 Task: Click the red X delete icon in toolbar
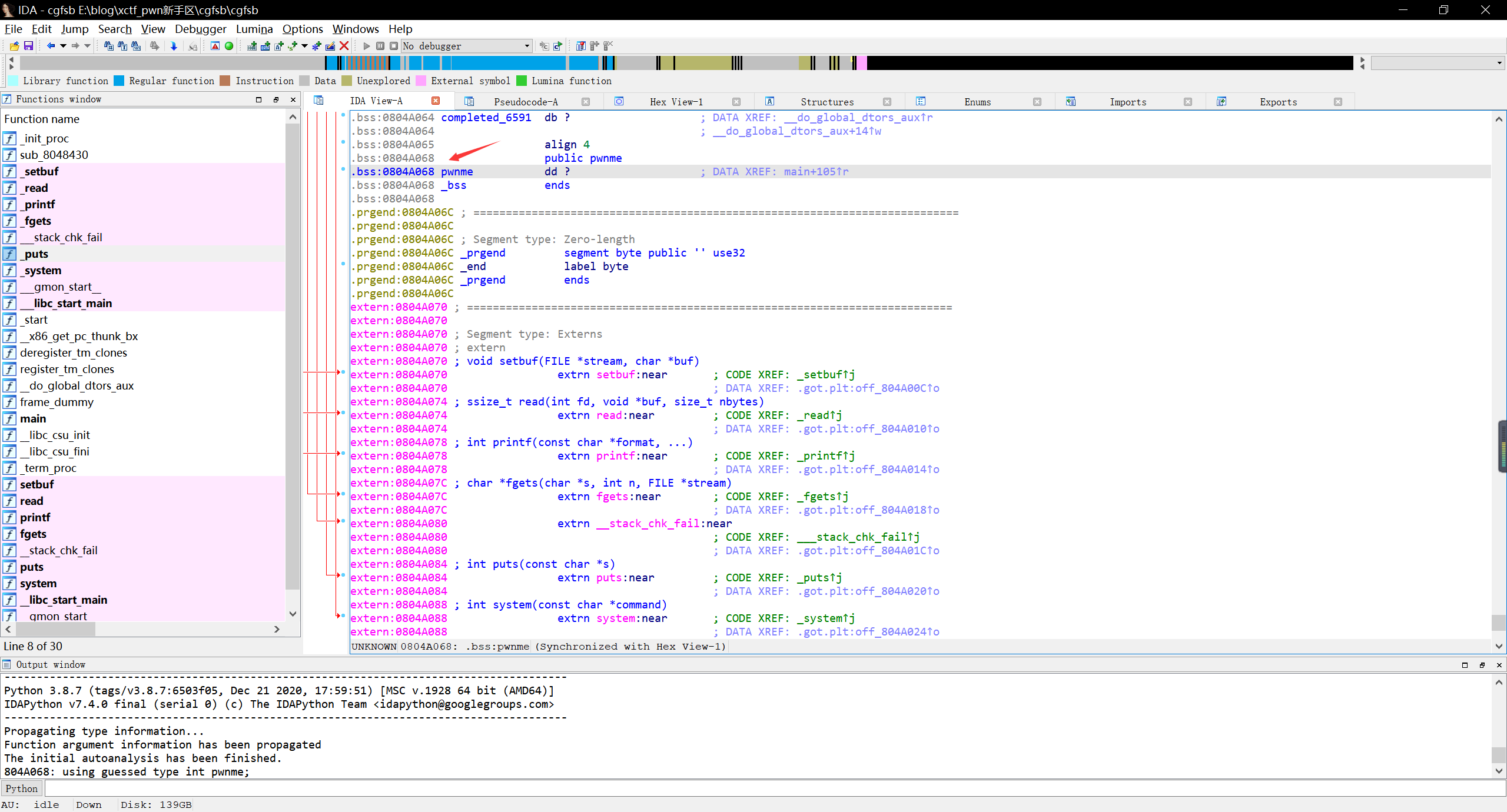(344, 46)
